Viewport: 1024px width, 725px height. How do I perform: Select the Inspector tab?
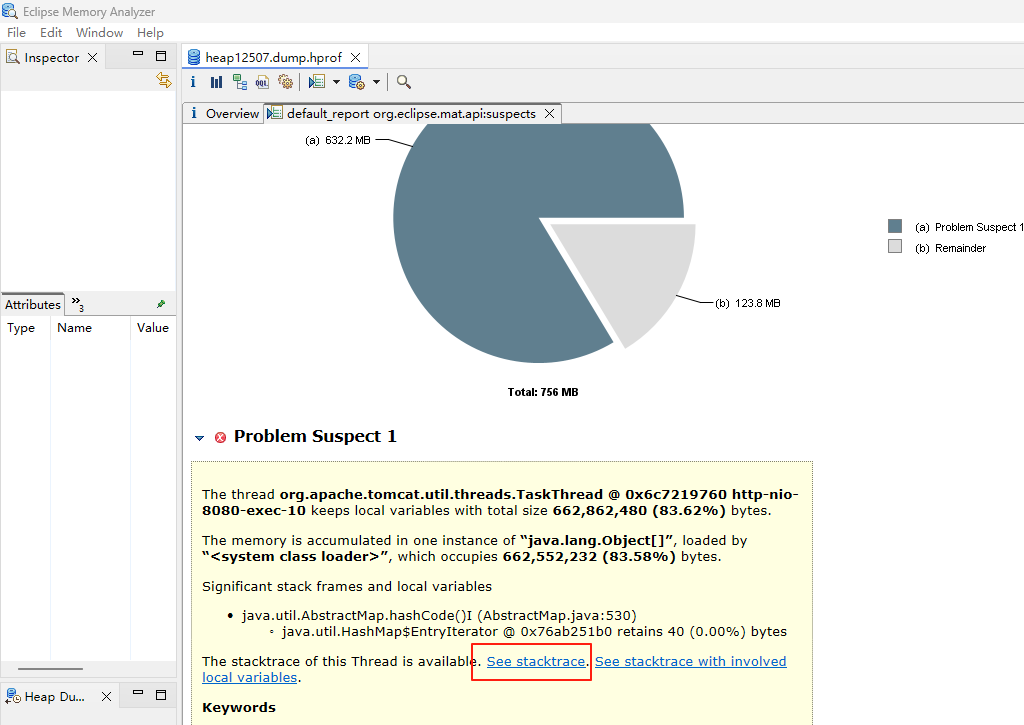[52, 57]
